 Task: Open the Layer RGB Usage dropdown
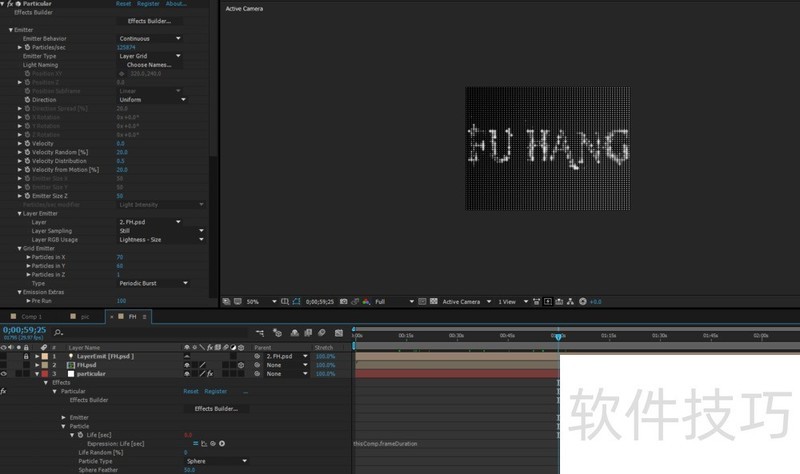click(160, 240)
